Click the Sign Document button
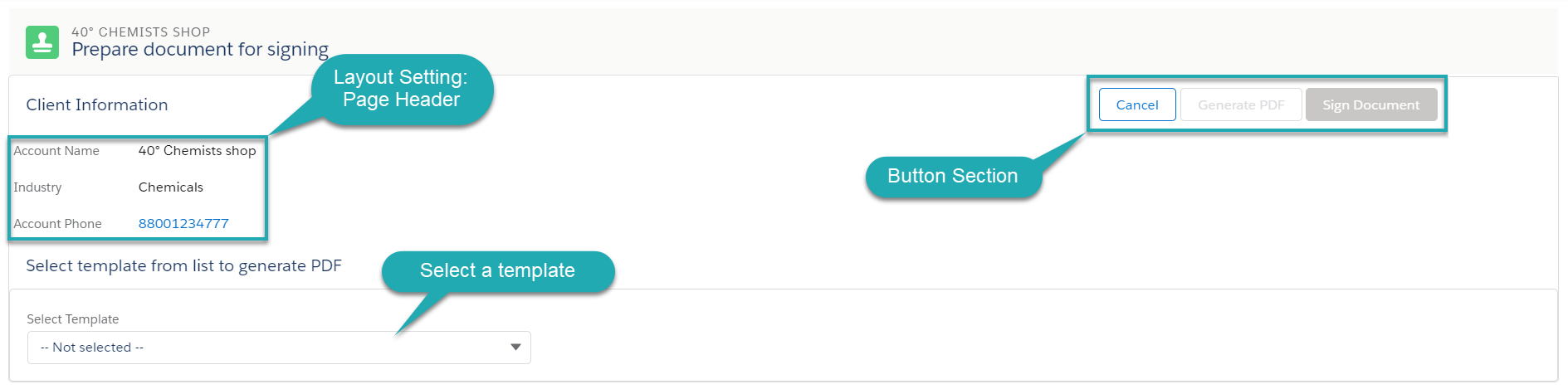Image resolution: width=1568 pixels, height=389 pixels. (x=1370, y=105)
